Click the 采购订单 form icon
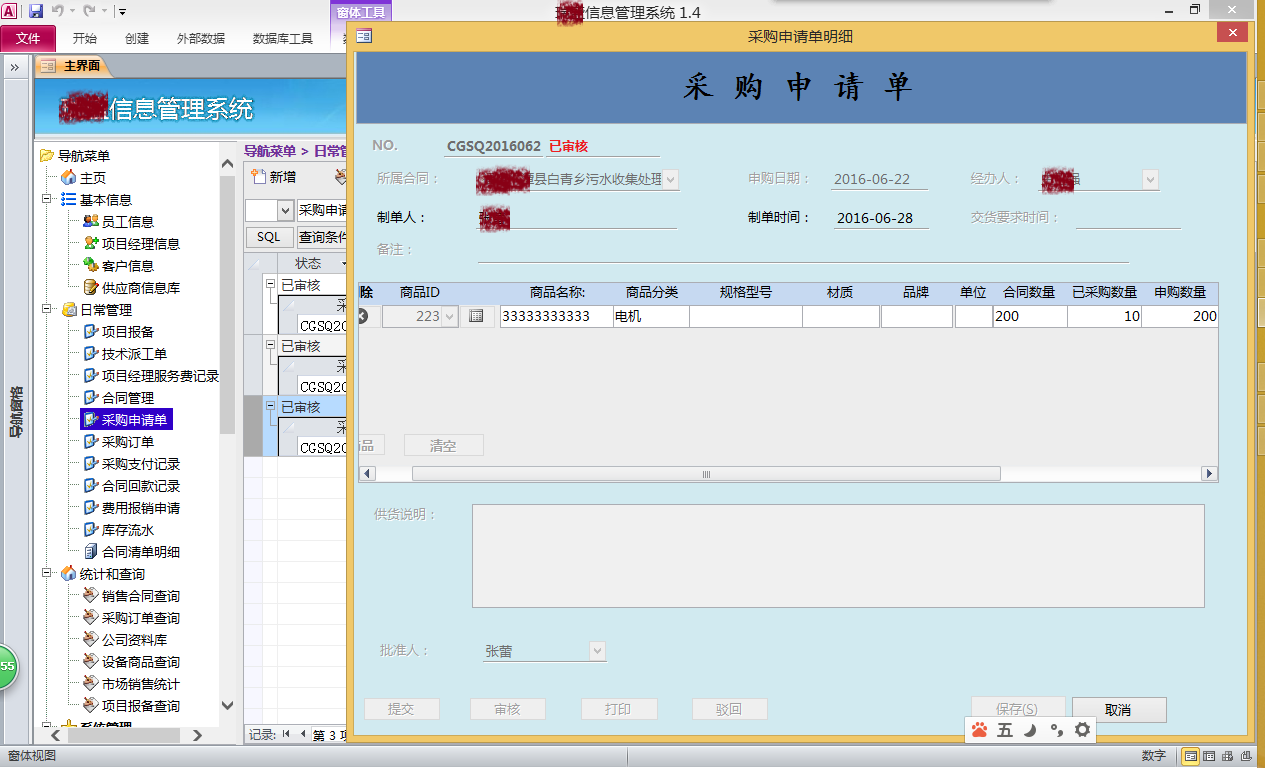 point(91,441)
